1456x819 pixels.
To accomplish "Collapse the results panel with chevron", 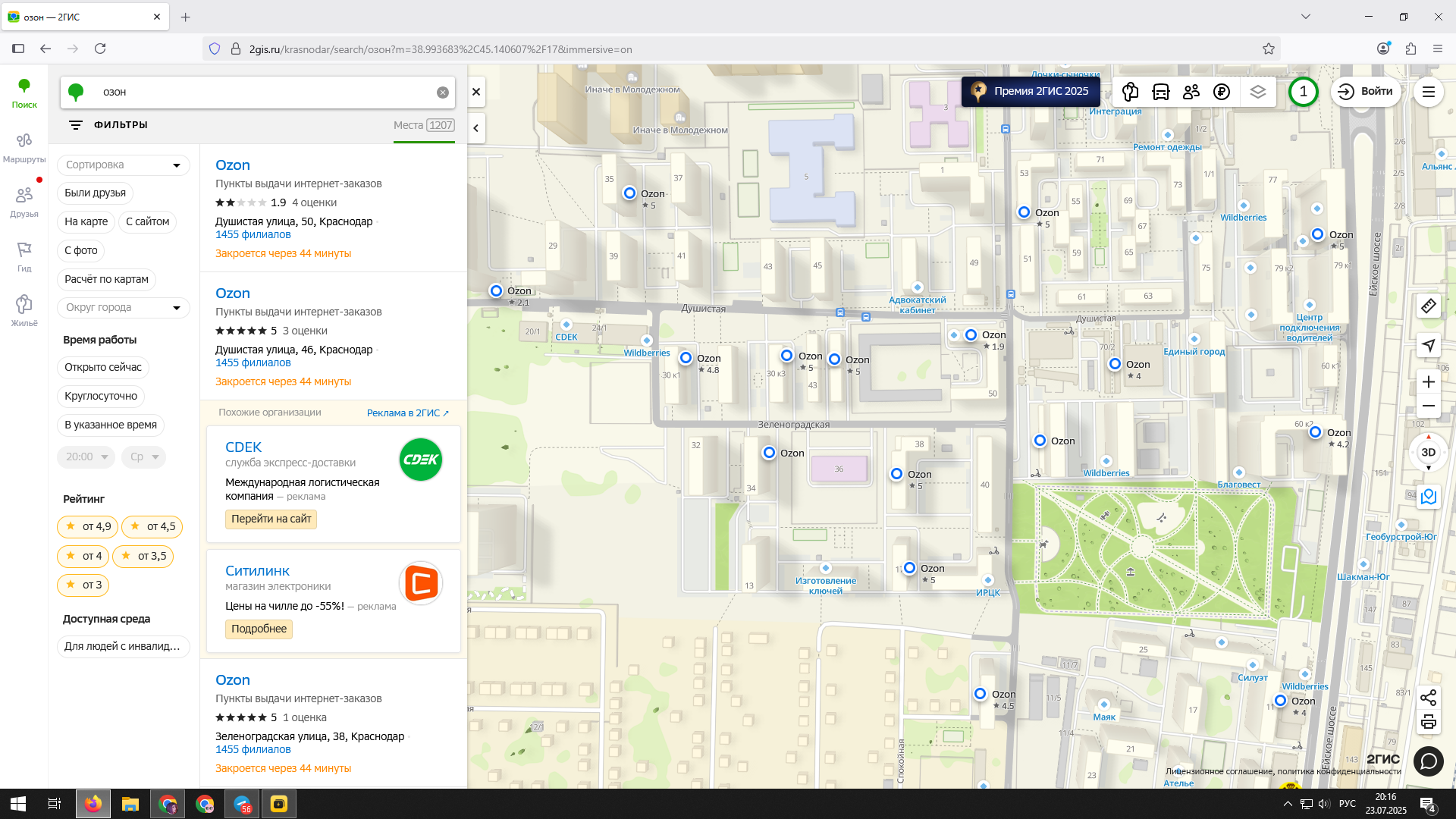I will pyautogui.click(x=476, y=128).
